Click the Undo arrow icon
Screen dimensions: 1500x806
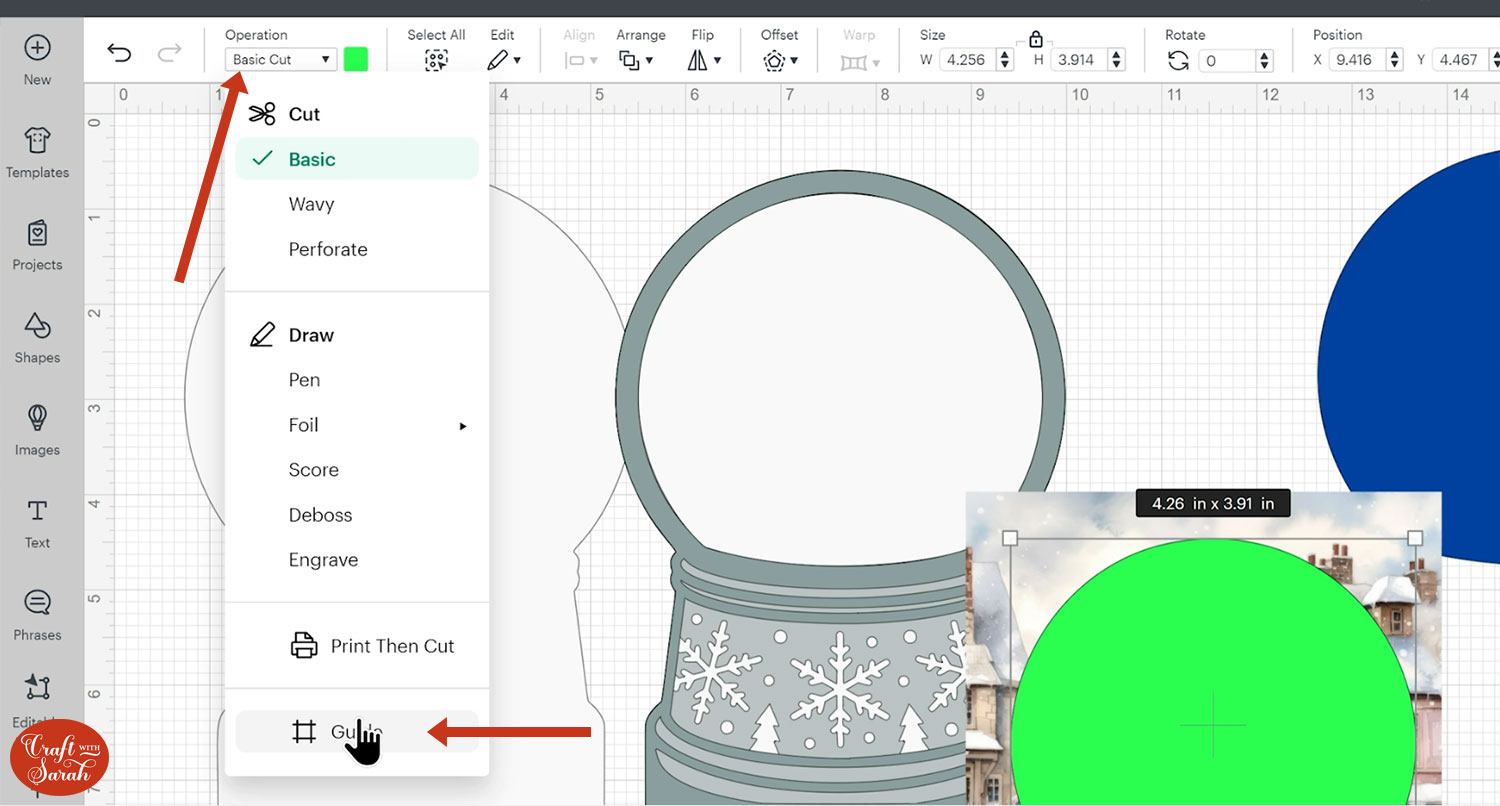tap(119, 53)
